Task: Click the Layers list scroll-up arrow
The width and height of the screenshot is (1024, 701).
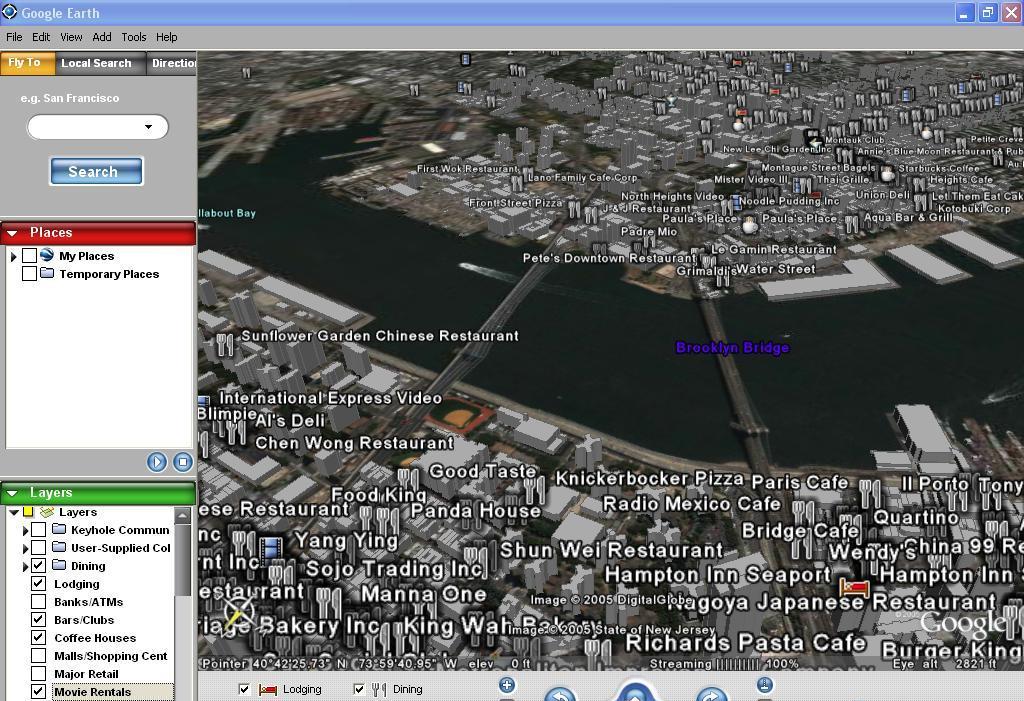Action: (183, 516)
